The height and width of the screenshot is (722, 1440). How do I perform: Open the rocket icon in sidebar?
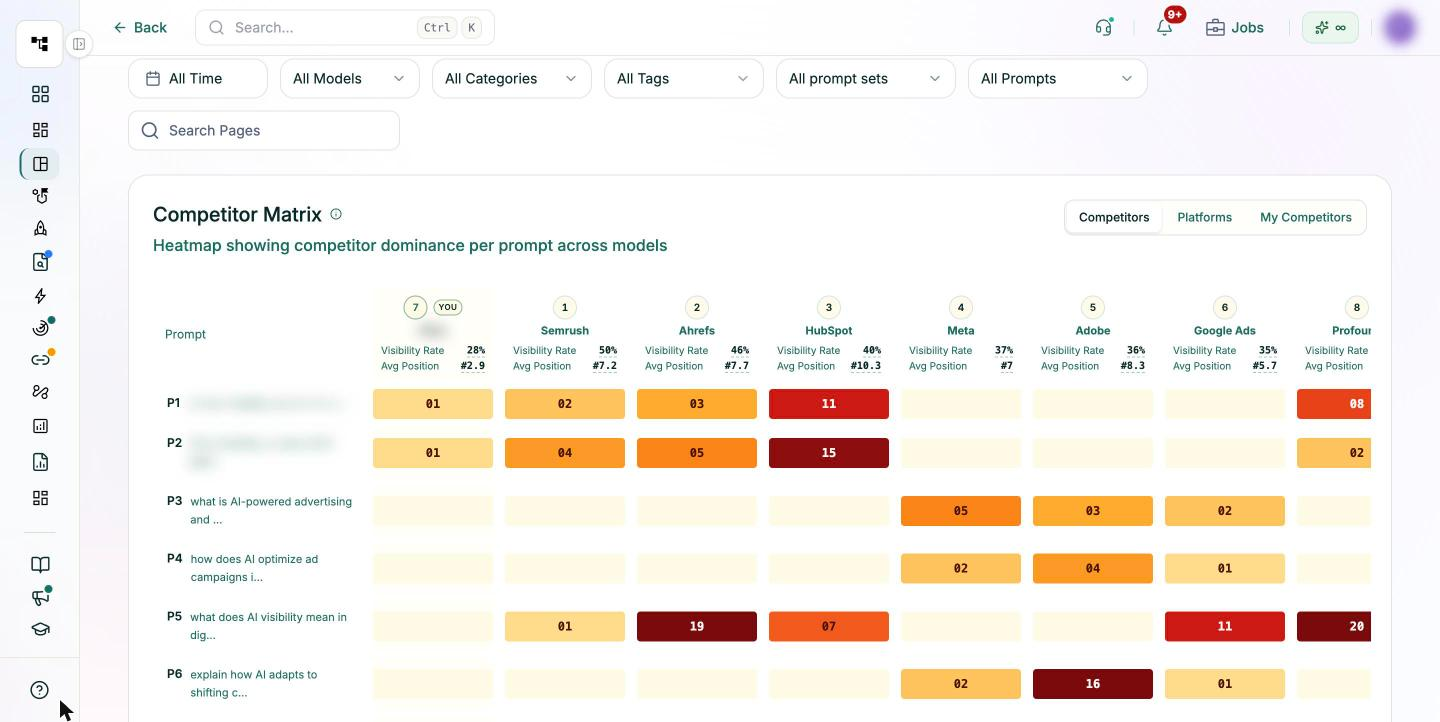(x=40, y=228)
